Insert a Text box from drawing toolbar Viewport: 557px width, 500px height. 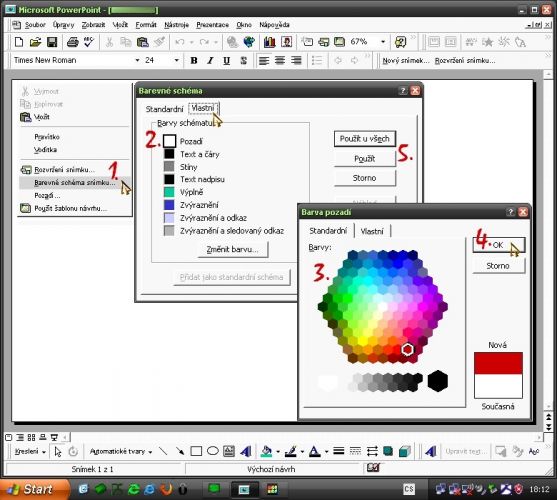click(x=229, y=451)
